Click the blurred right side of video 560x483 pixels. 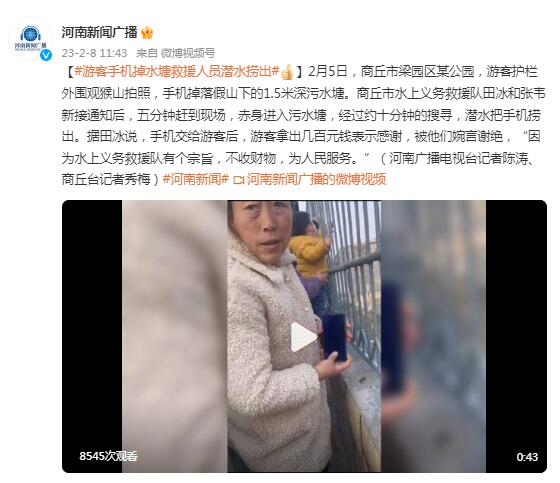(x=433, y=336)
